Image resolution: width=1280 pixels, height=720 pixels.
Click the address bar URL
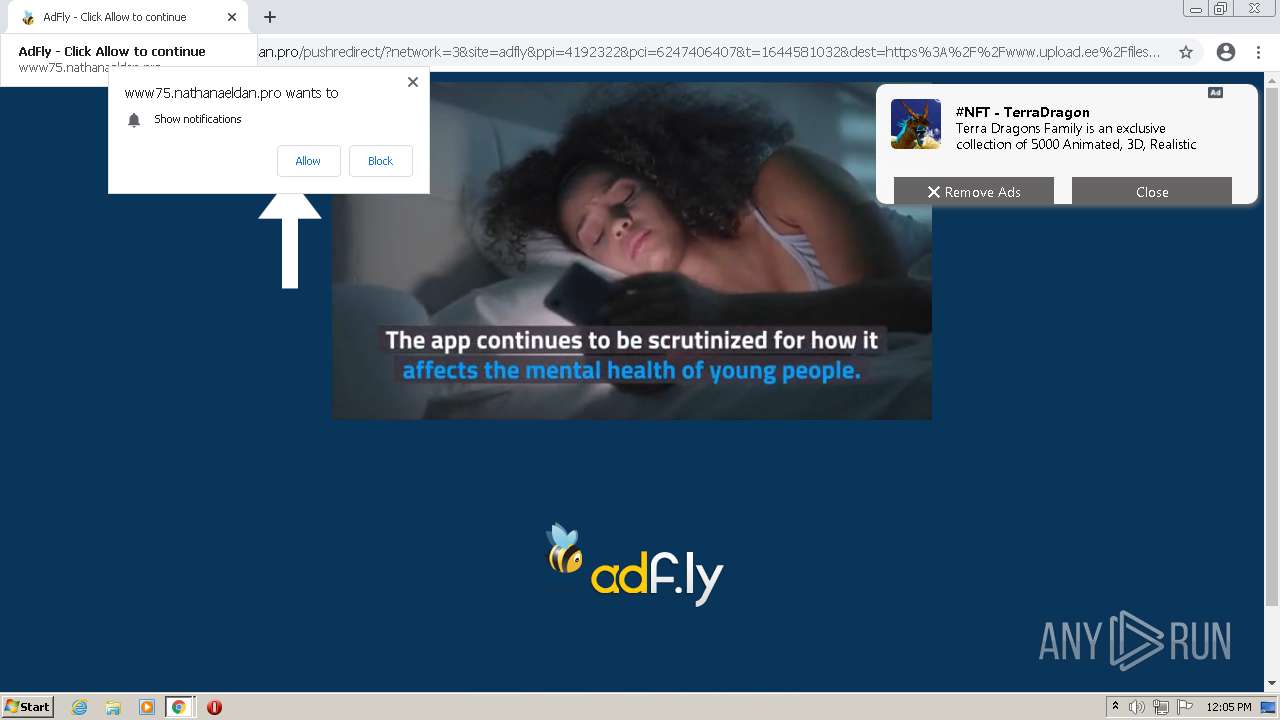[710, 52]
